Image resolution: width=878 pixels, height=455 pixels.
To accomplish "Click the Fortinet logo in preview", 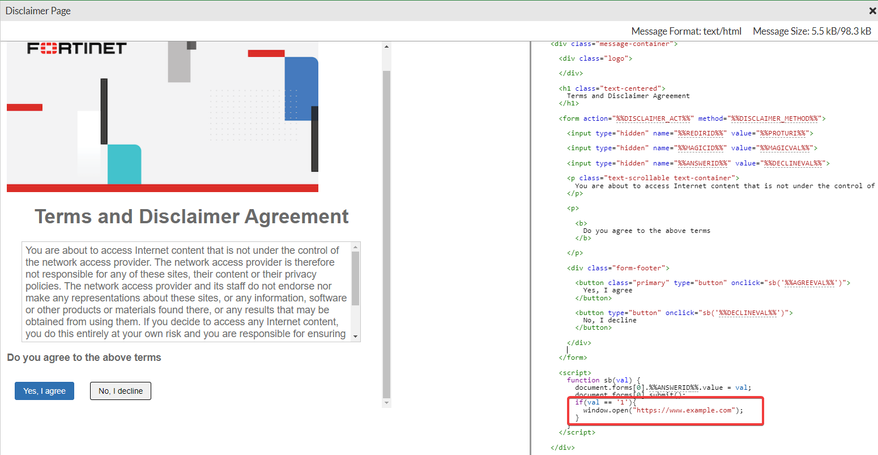I will click(77, 49).
